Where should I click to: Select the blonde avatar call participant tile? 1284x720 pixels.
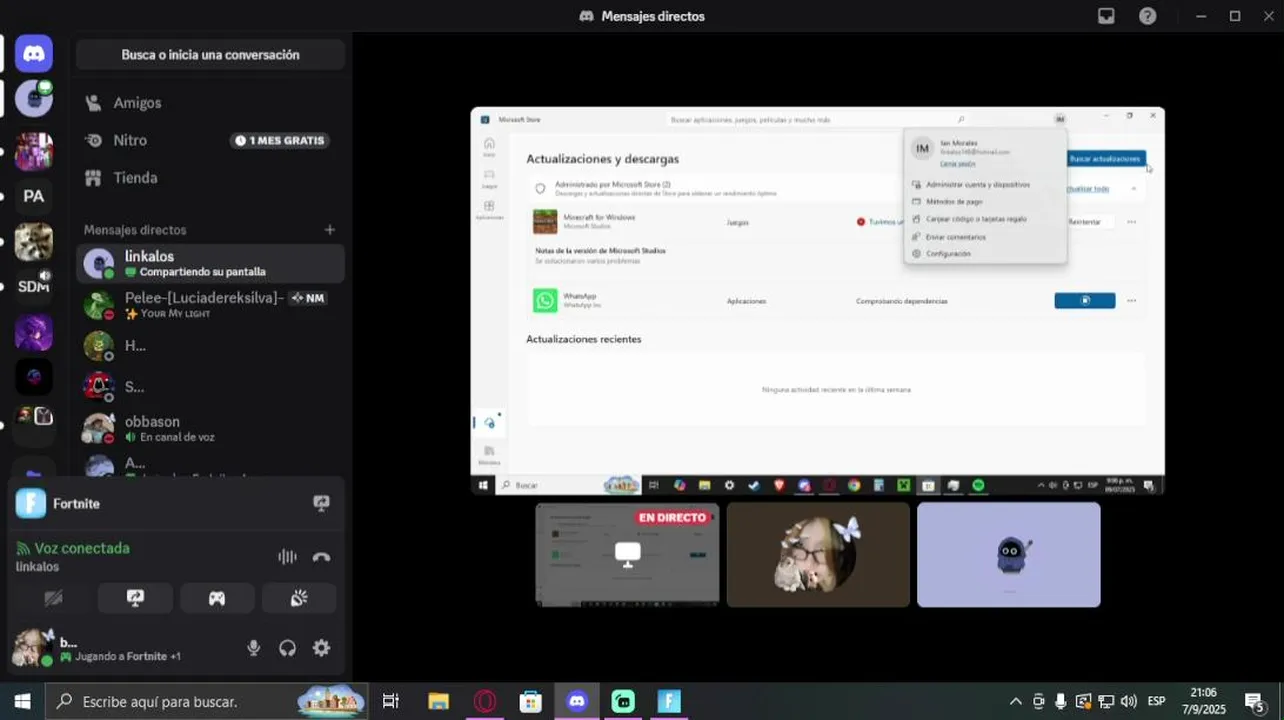coord(818,554)
